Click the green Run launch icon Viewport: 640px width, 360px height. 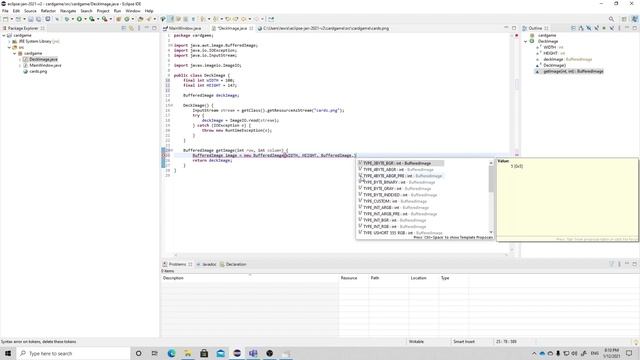79,19
